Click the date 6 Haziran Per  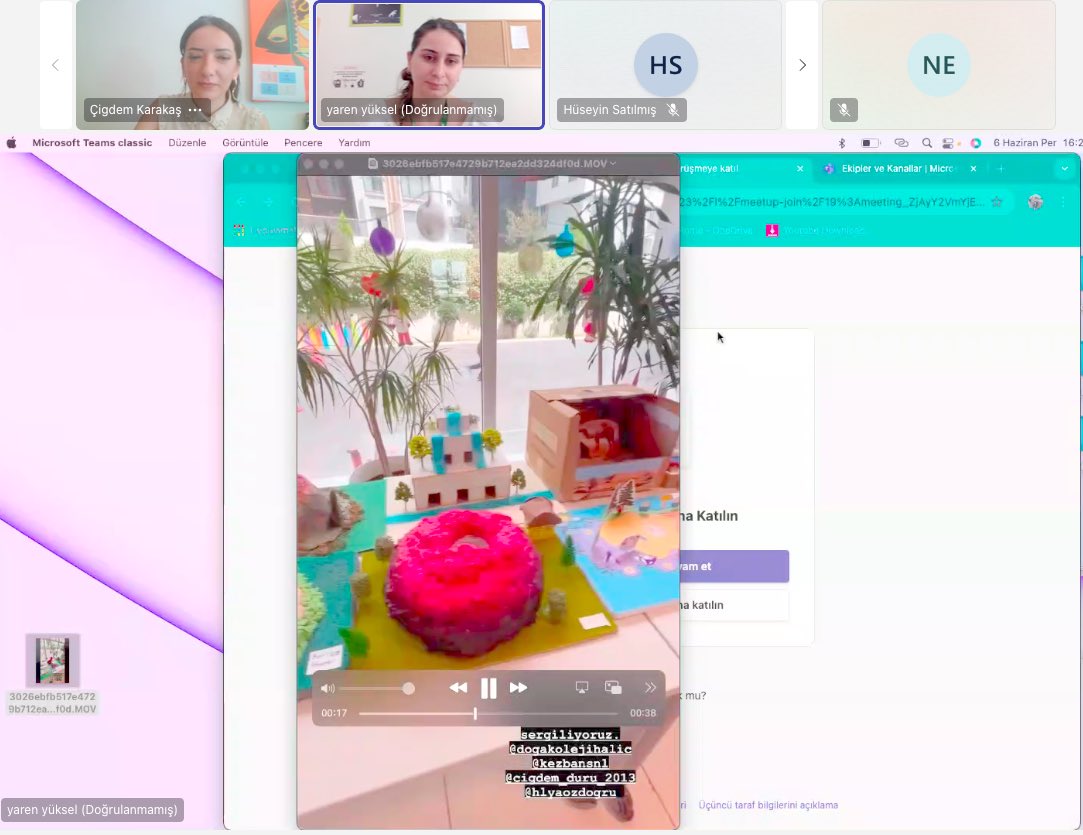click(1024, 143)
